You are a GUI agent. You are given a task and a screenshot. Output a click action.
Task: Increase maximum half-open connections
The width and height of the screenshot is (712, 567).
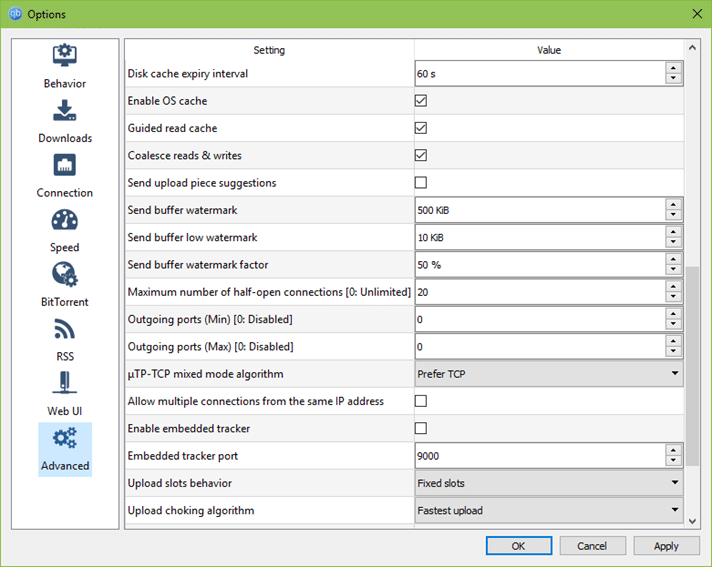pos(673,286)
